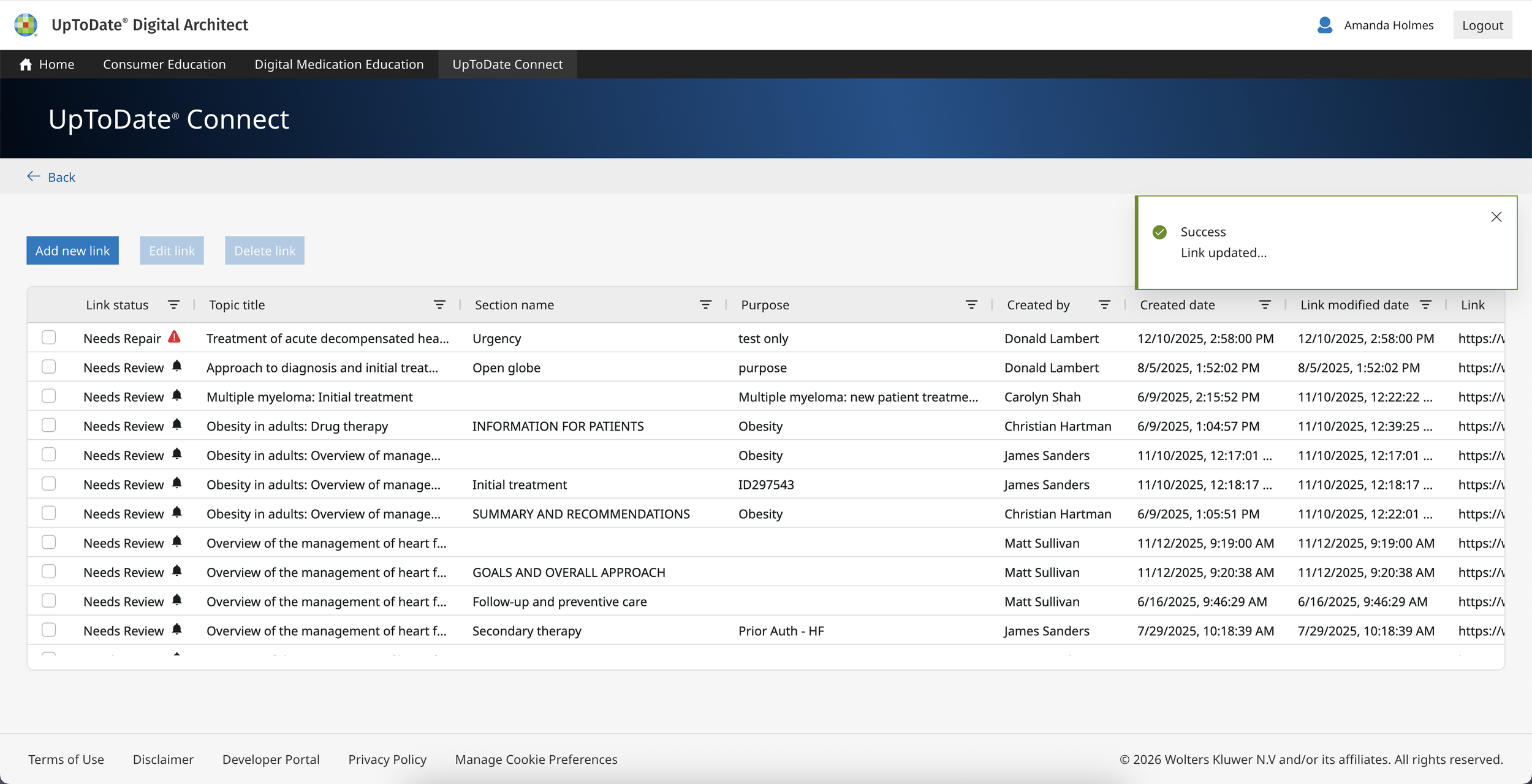This screenshot has height=784, width=1532.
Task: Click the 'Multiple myeloma: new patient treatme...' purpose cell
Action: [x=858, y=397]
